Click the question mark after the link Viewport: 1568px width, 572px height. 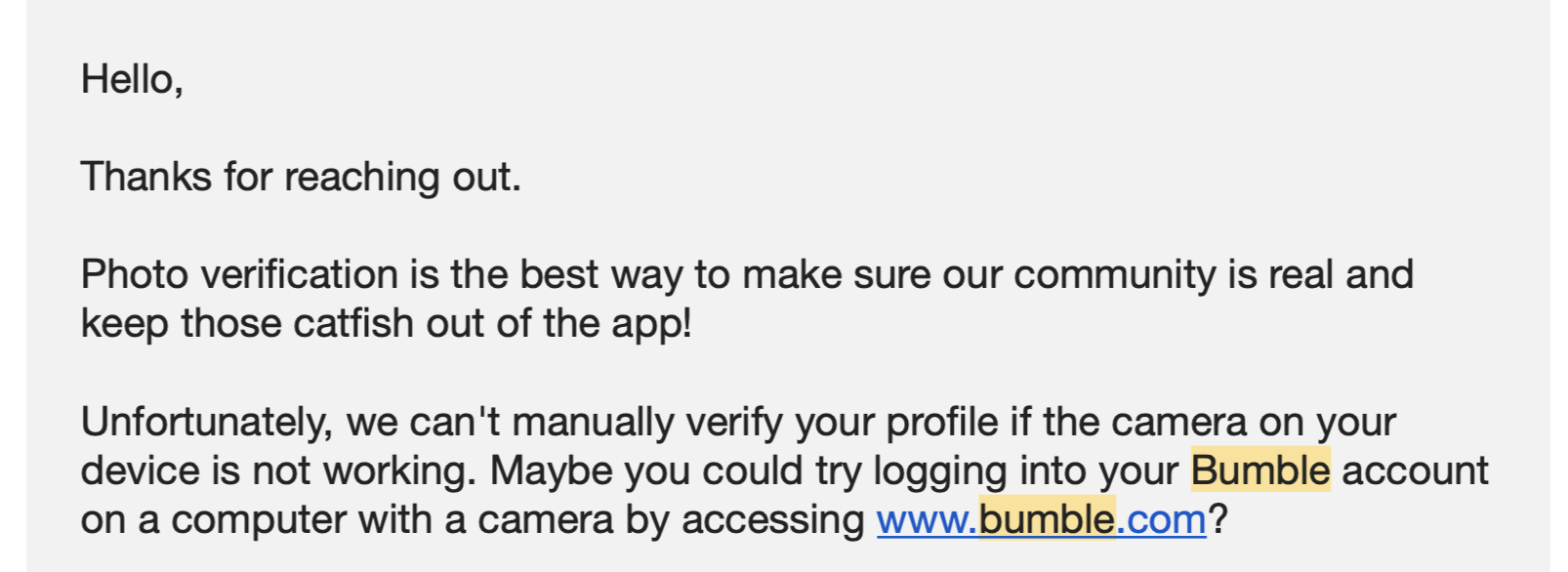1217,519
